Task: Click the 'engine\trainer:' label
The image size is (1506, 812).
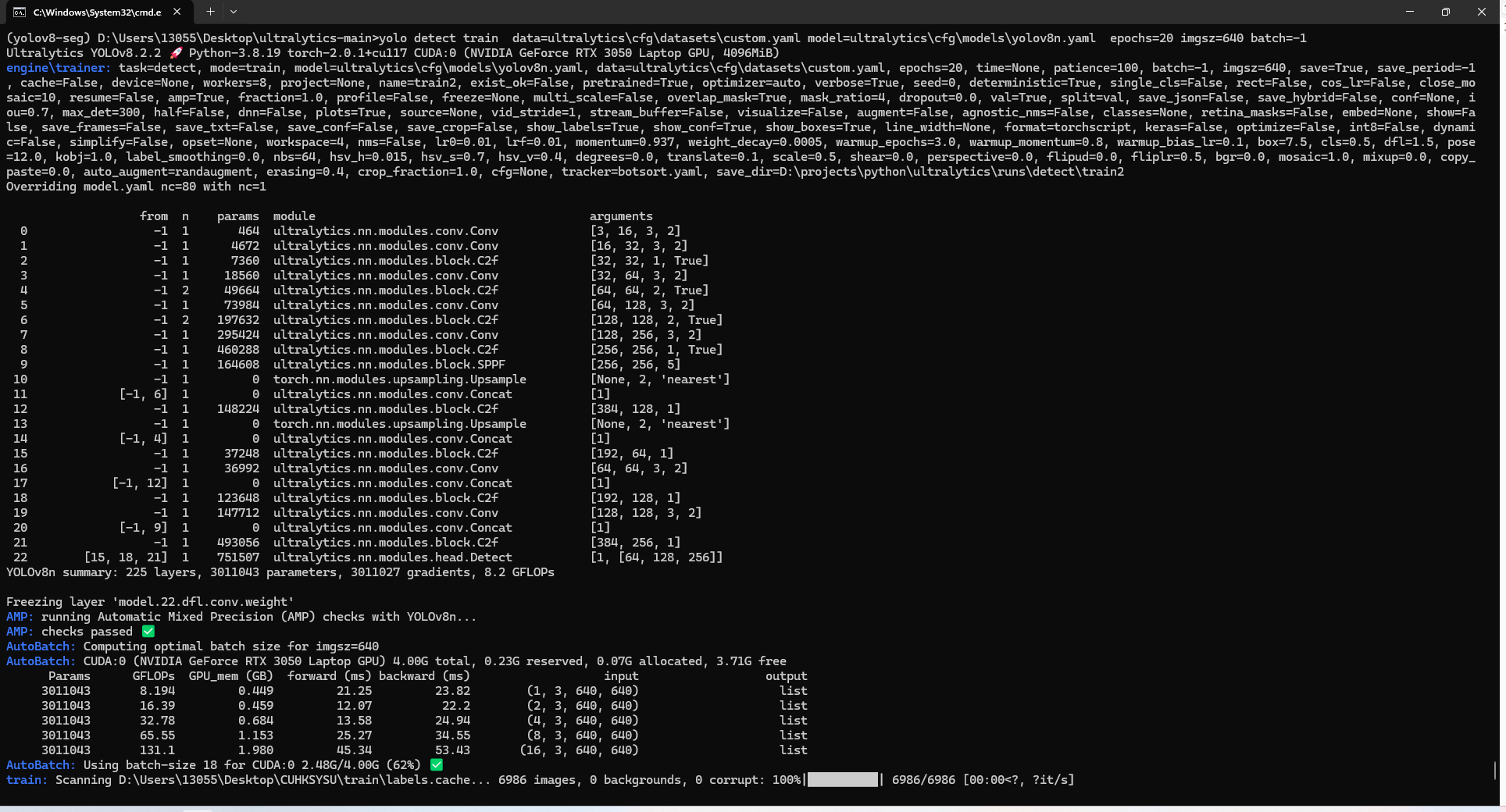Action: tap(59, 68)
